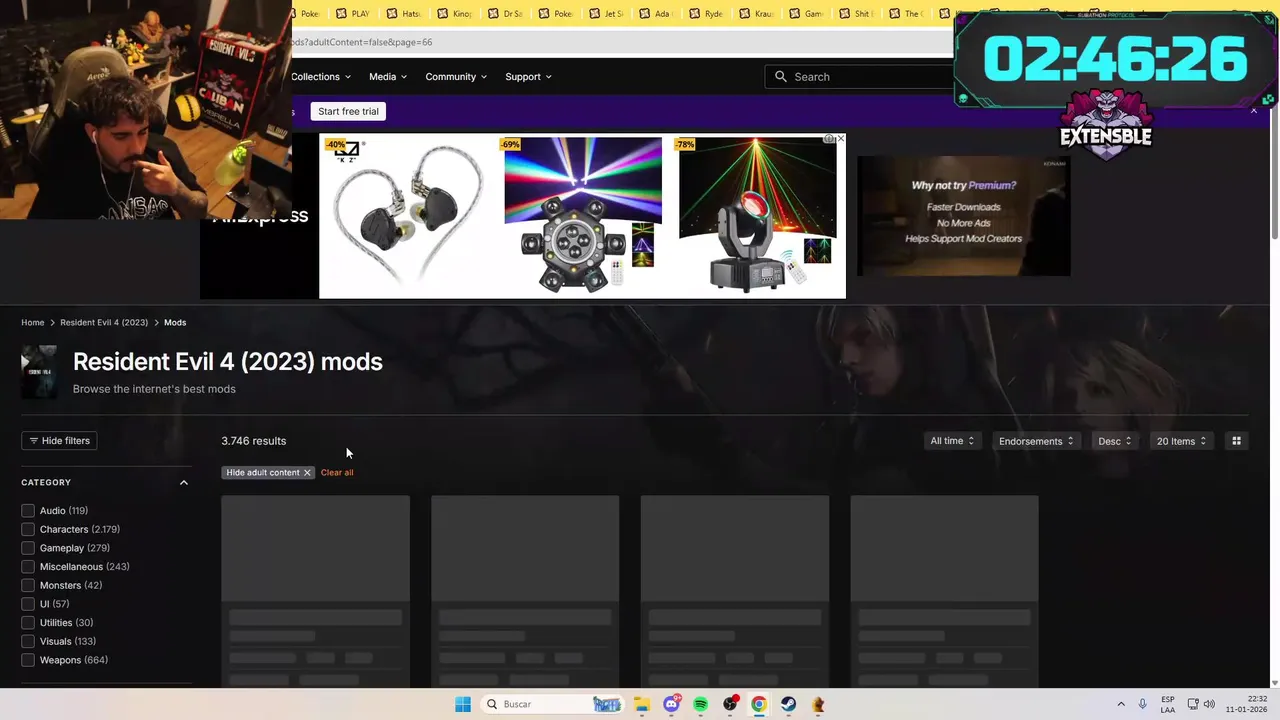The width and height of the screenshot is (1280, 720).
Task: Check the Audio category filter
Action: pyautogui.click(x=28, y=511)
